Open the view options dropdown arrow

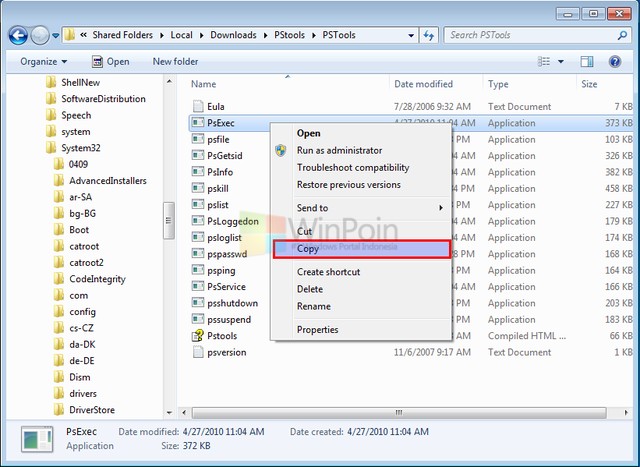click(561, 62)
